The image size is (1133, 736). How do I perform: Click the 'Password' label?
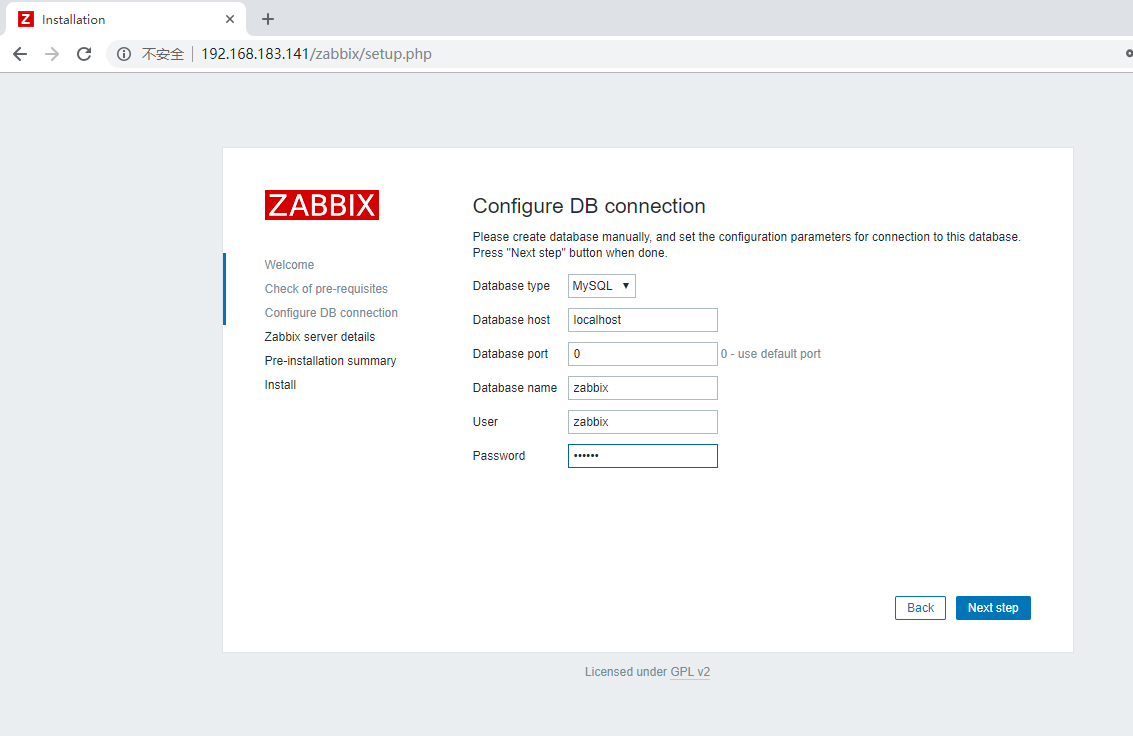click(x=499, y=456)
